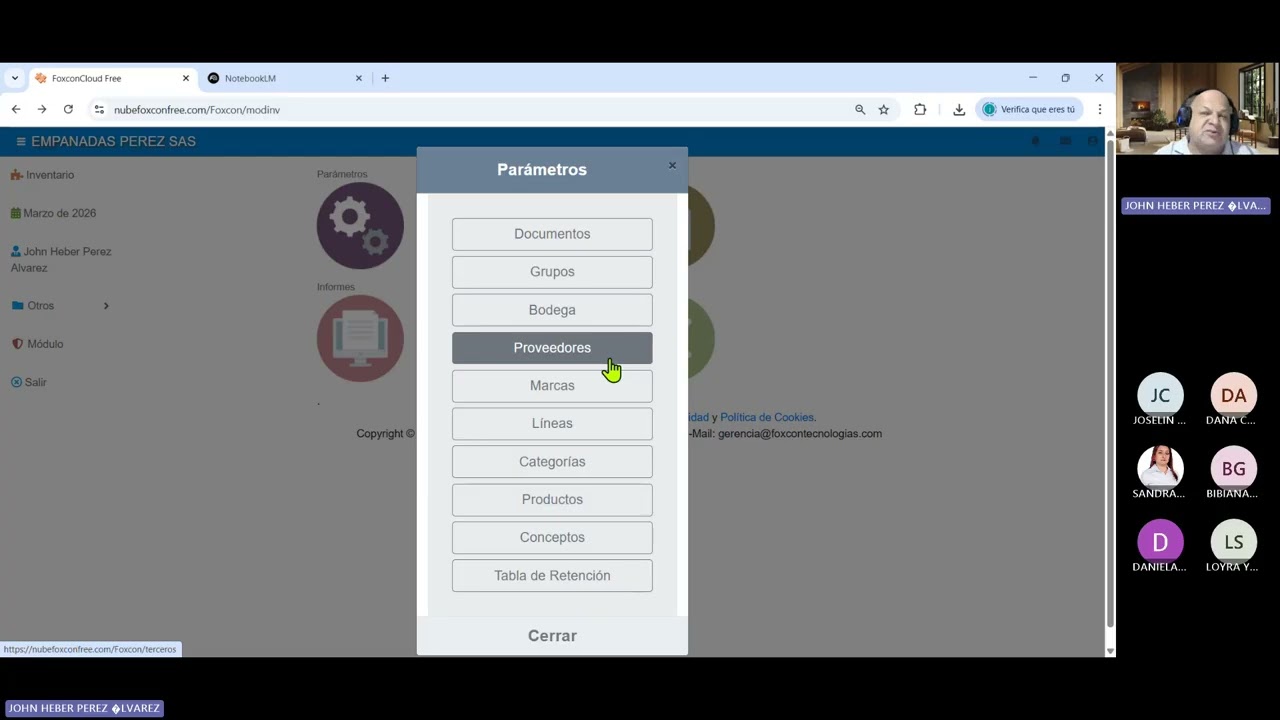Select the FoxconCloud Free tab
Image resolution: width=1280 pixels, height=720 pixels.
coord(112,78)
